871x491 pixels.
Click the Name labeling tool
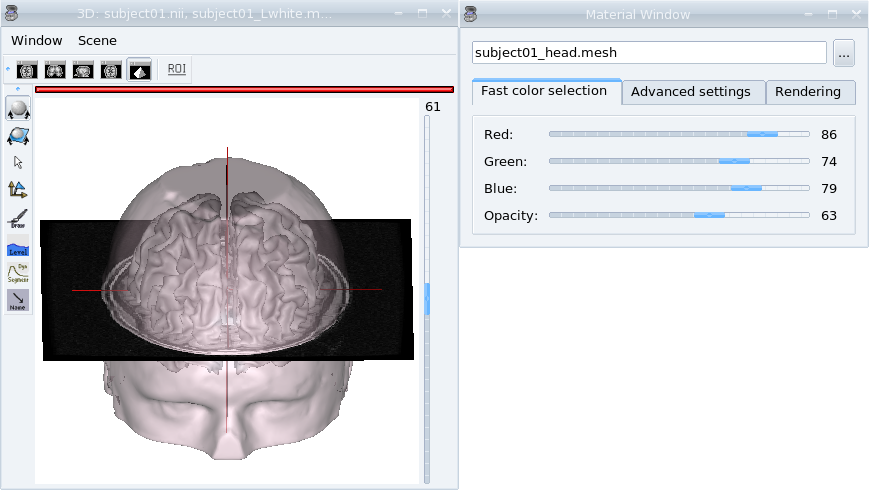point(18,301)
